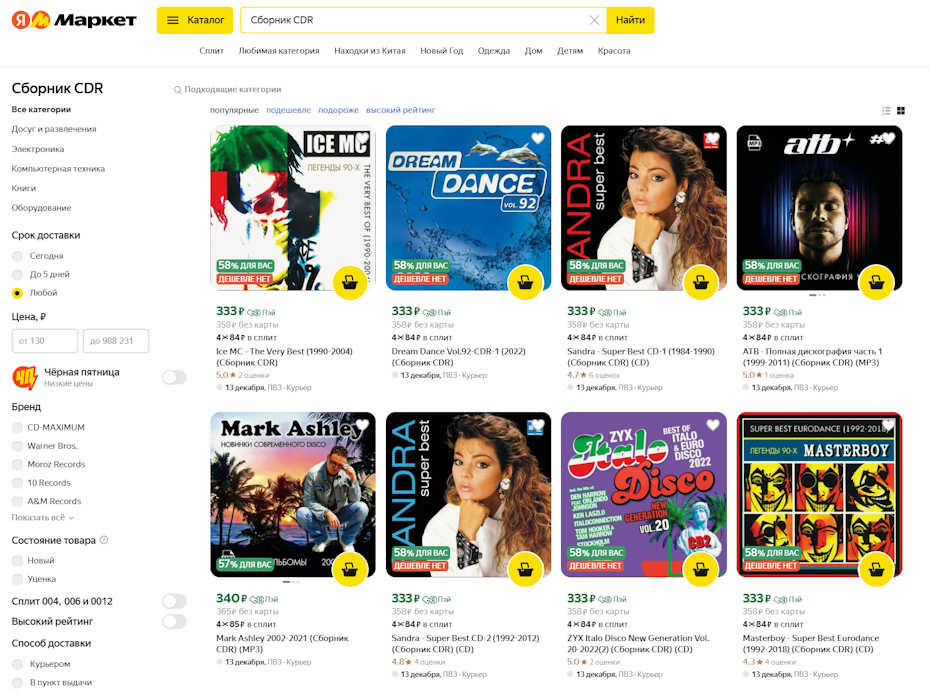Open Оборудование category

(x=42, y=208)
